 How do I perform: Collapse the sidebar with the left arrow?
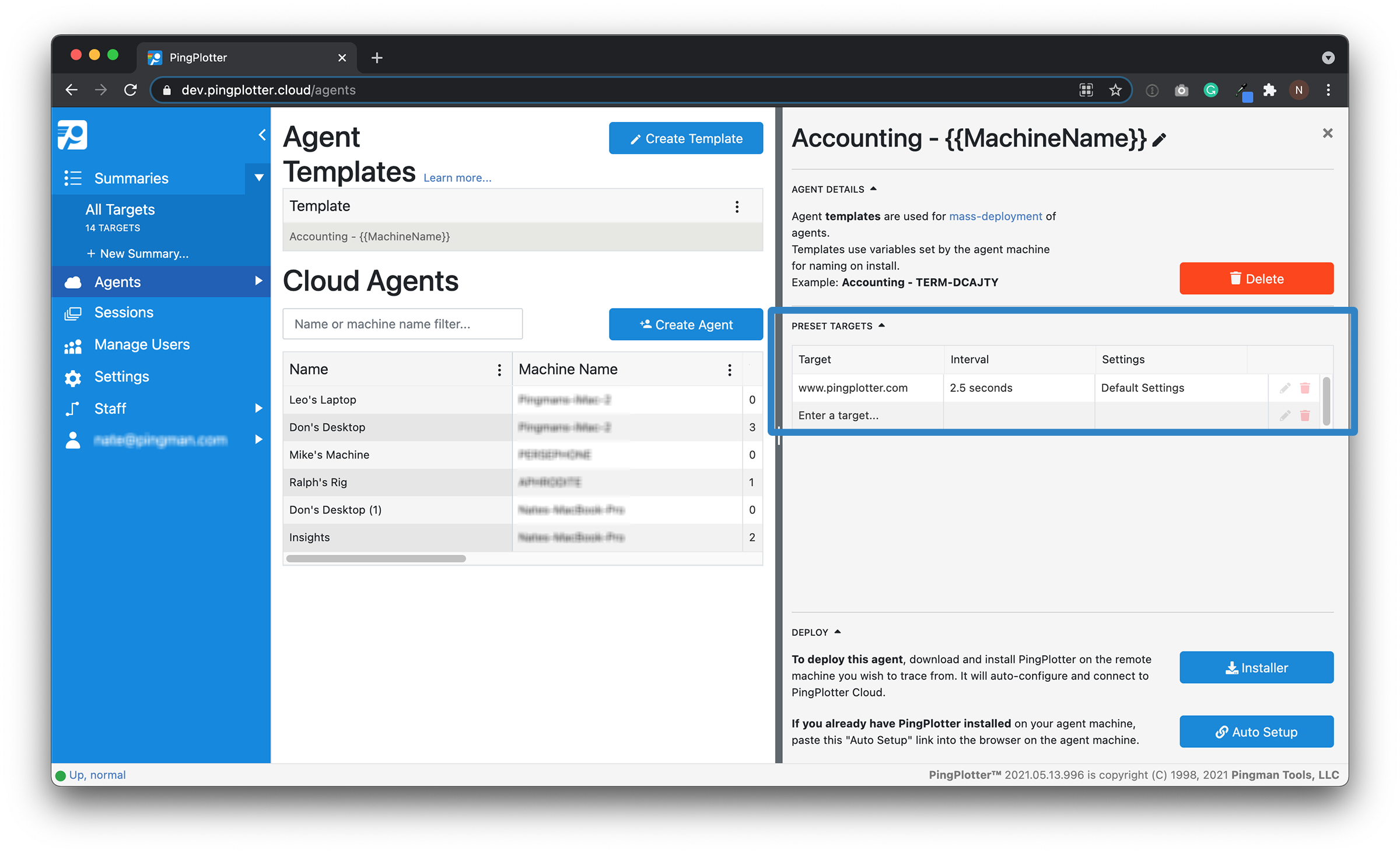261,134
